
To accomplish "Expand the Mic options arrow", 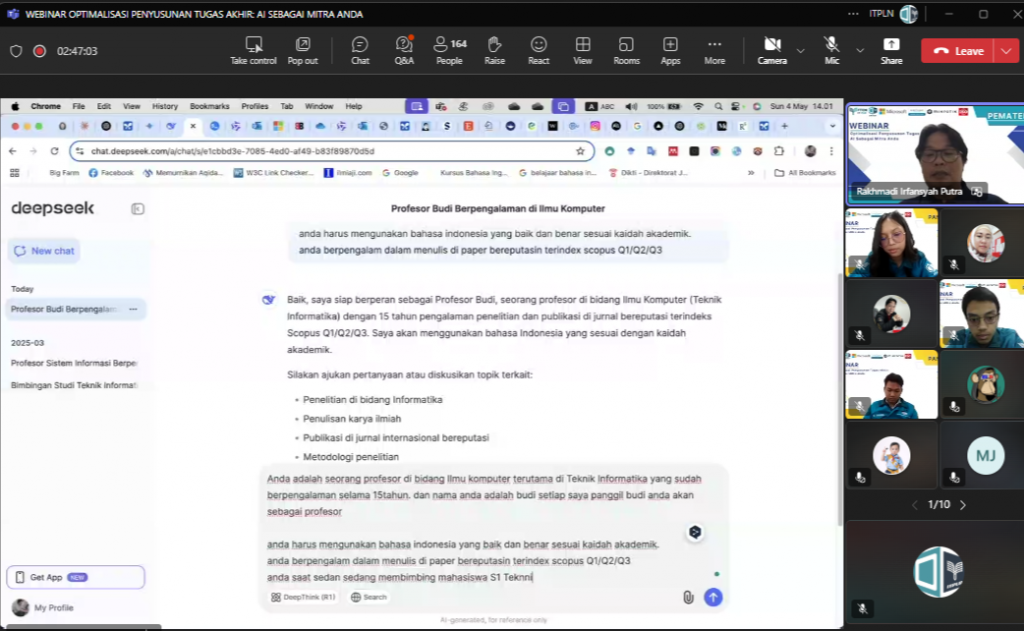I will (860, 50).
